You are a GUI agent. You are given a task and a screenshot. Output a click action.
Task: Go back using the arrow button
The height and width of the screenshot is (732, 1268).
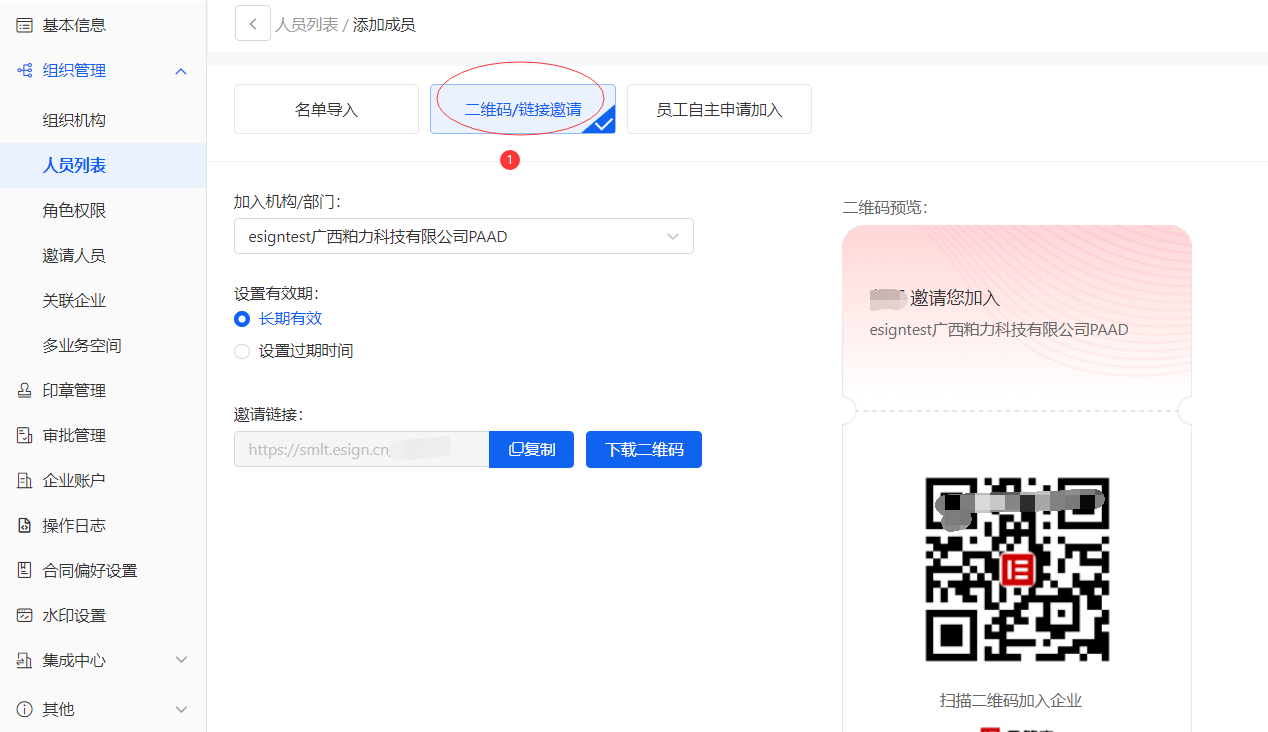[x=253, y=24]
